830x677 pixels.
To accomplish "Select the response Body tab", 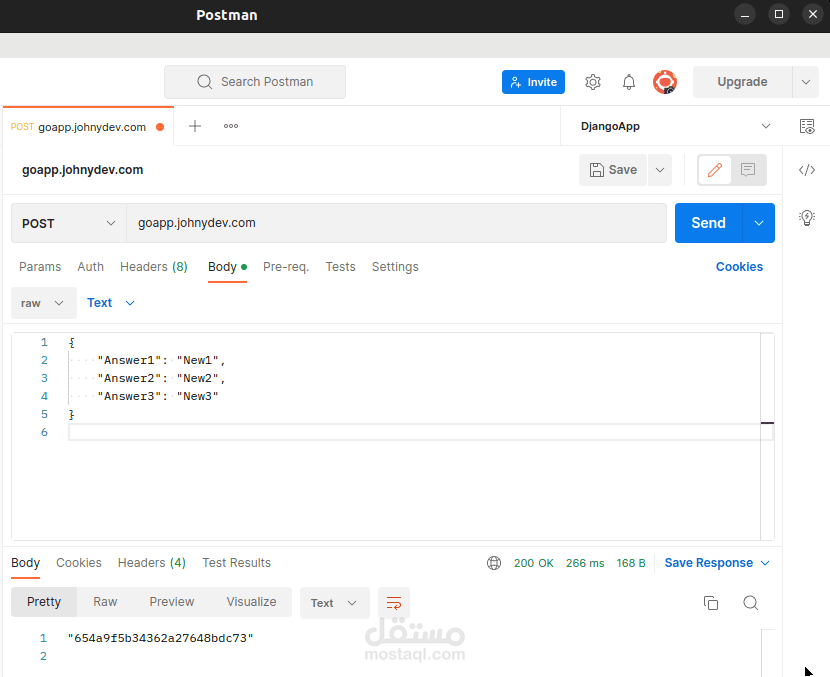I will (25, 563).
